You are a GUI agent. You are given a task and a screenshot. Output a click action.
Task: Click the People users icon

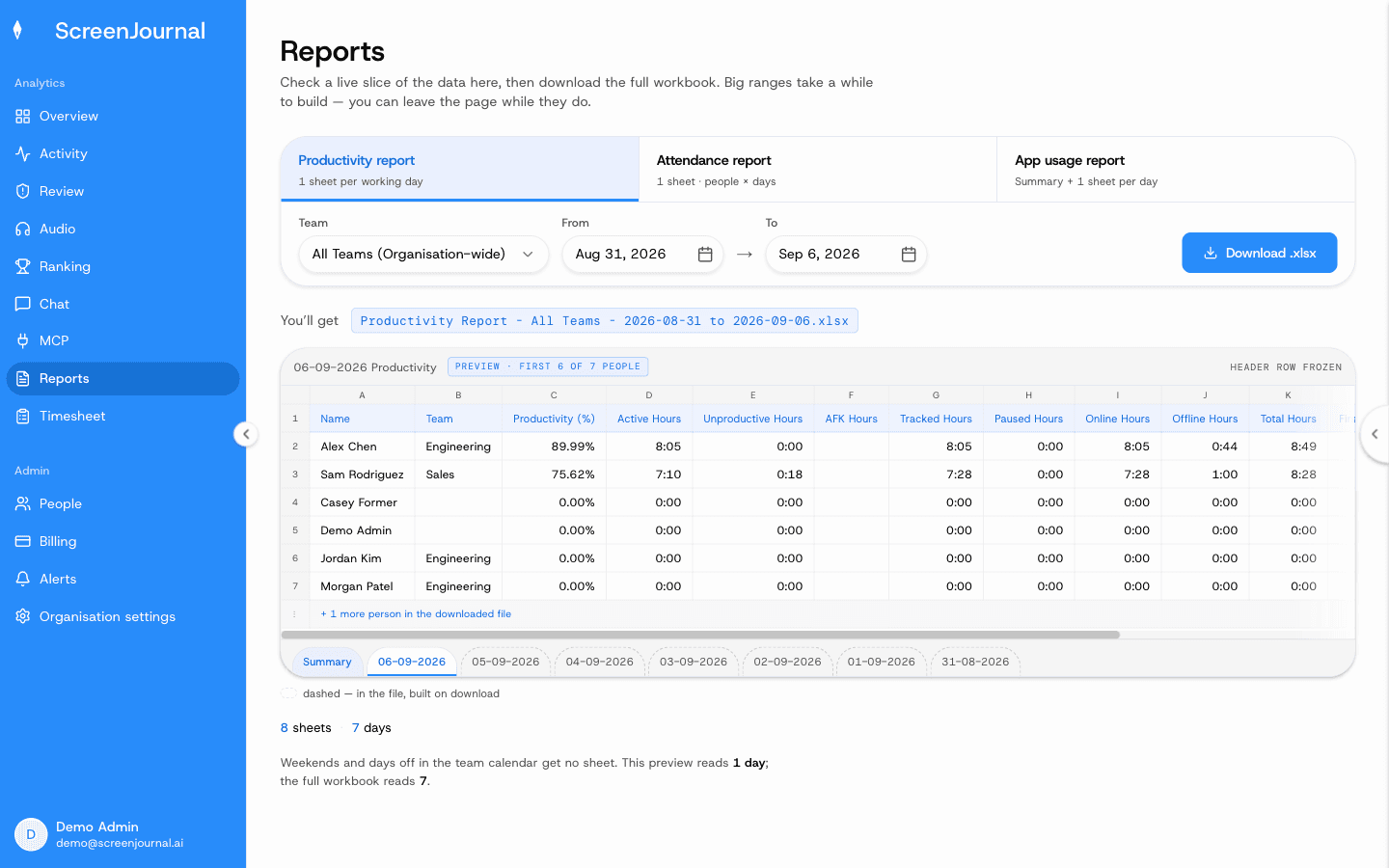pyautogui.click(x=23, y=504)
